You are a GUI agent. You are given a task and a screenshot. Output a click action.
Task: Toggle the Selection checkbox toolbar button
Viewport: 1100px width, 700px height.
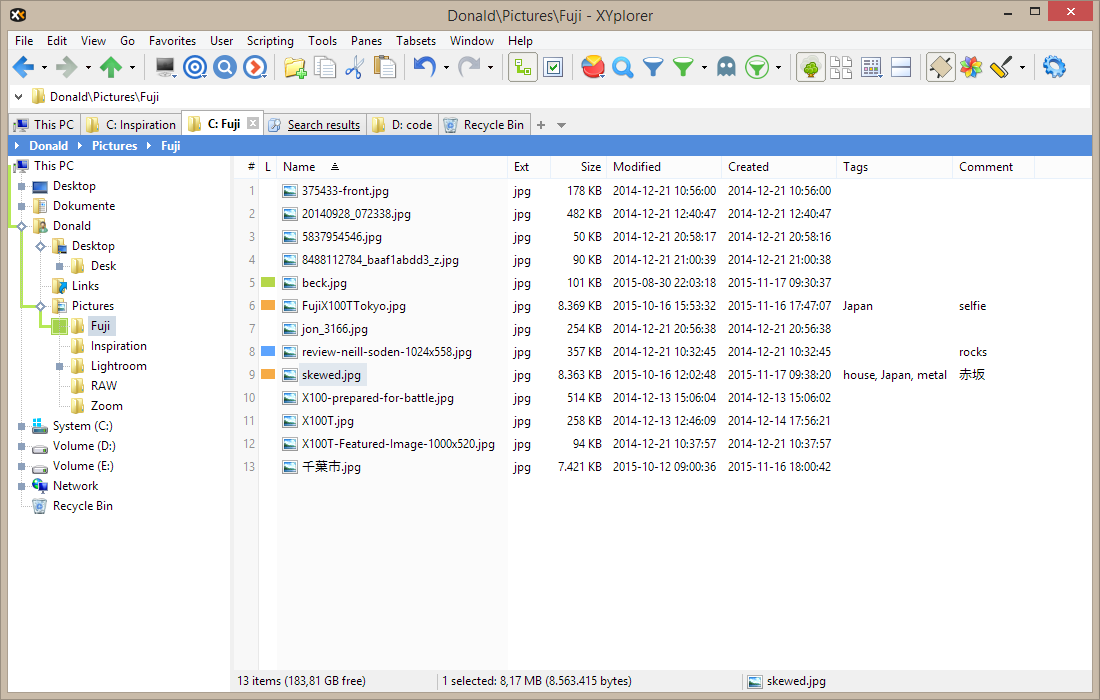tap(553, 67)
